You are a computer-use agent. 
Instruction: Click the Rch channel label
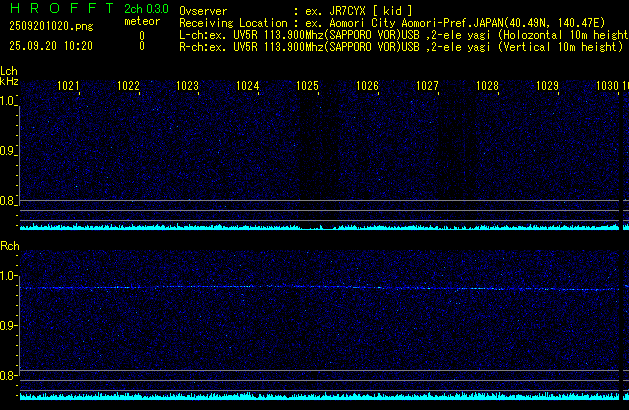[x=9, y=245]
